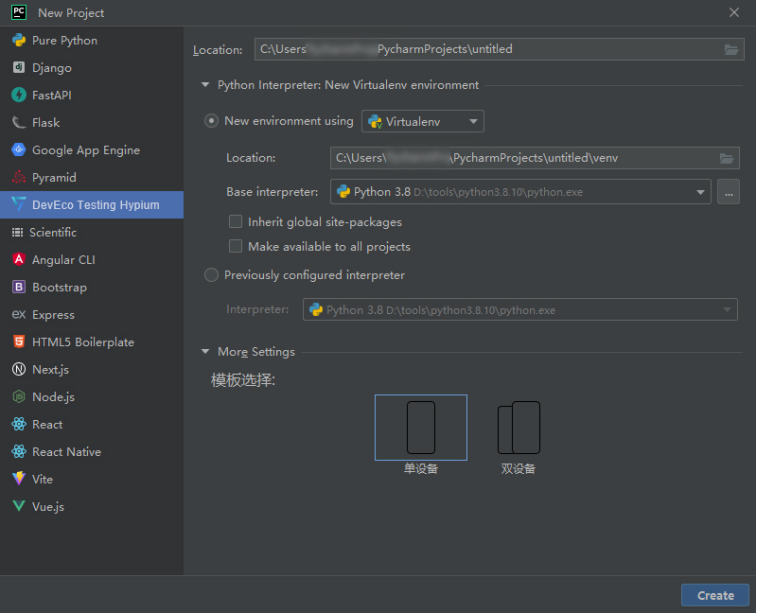Choose the Angular CLI icon

coord(18,260)
